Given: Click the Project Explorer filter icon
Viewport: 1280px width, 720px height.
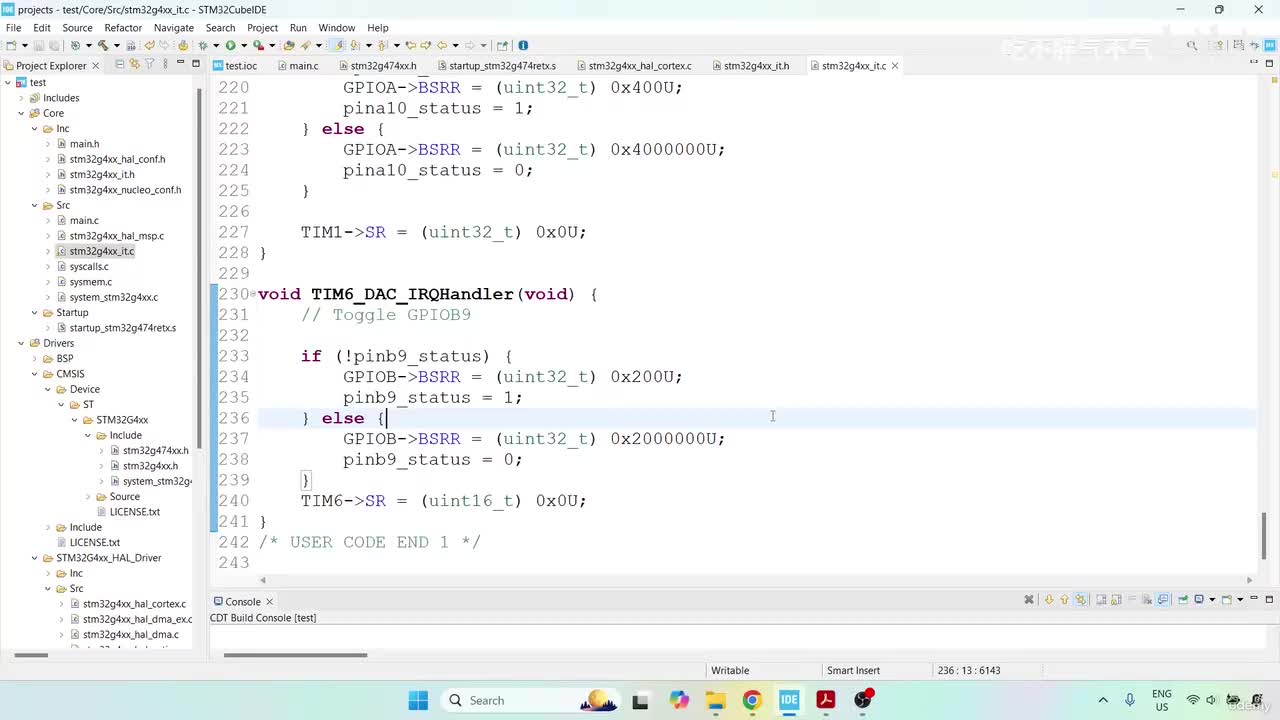Looking at the screenshot, I should click(150, 65).
